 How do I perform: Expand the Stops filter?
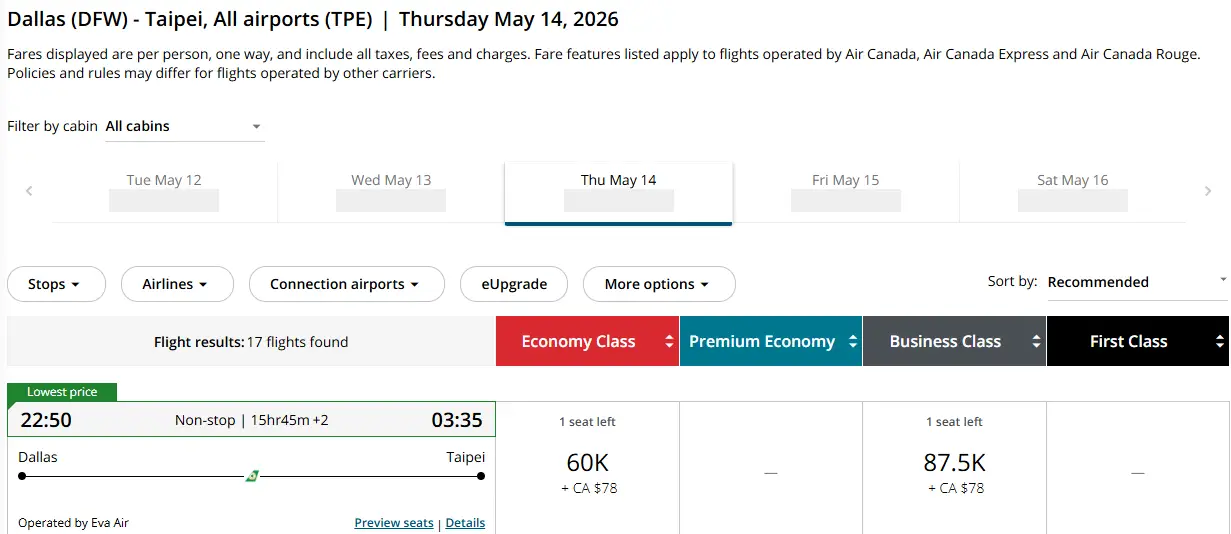coord(56,284)
